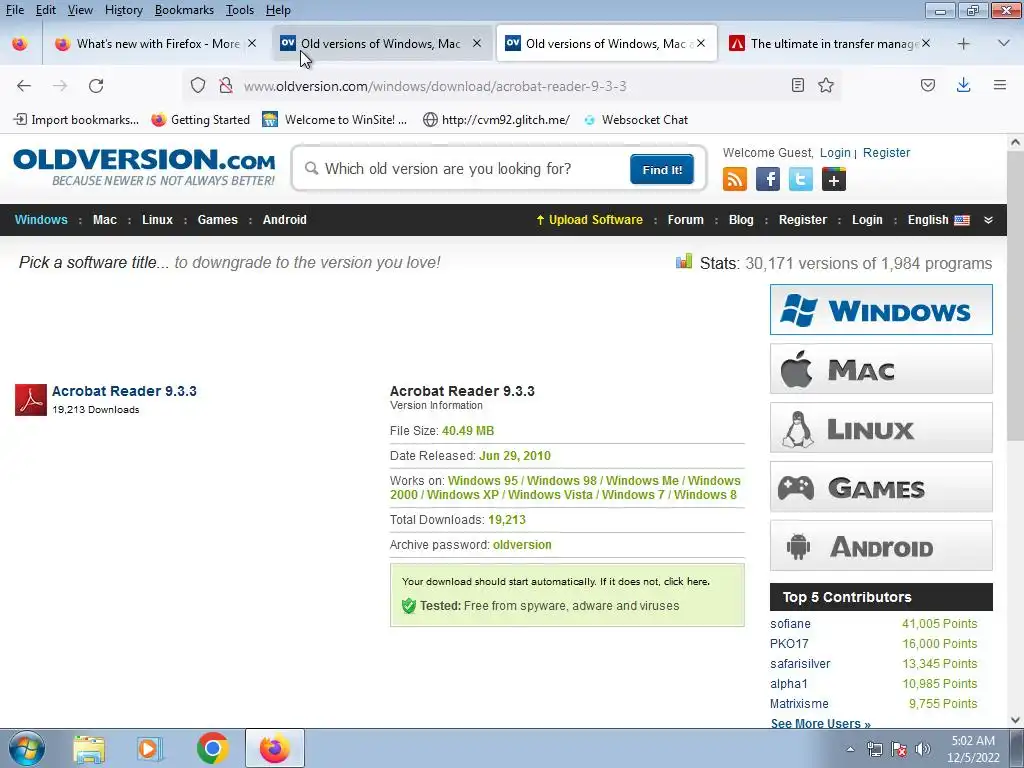The height and width of the screenshot is (768, 1024).
Task: Click the Acrobat Reader 9.3.3 title link
Action: pyautogui.click(x=124, y=391)
